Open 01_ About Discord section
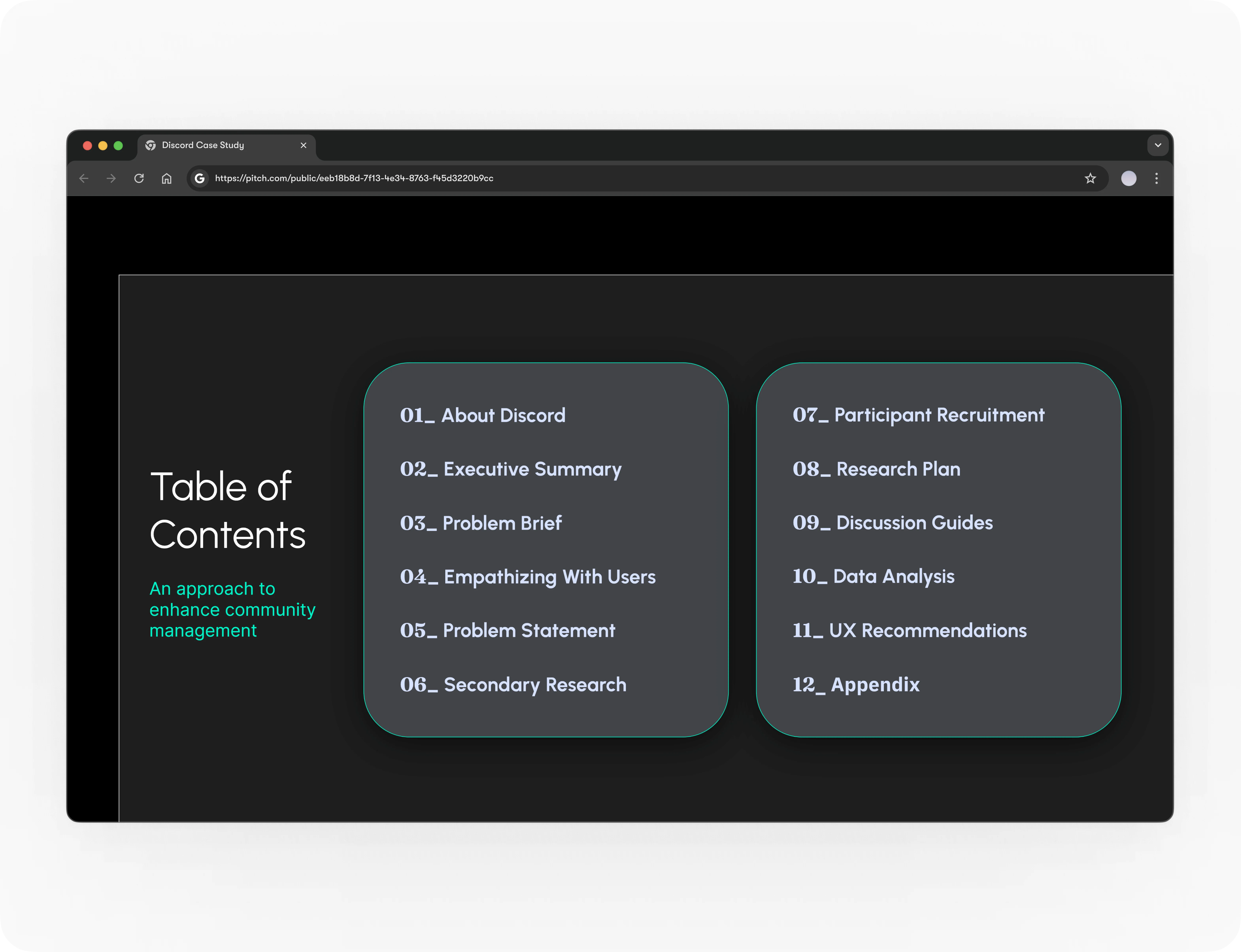Viewport: 1241px width, 952px height. point(483,415)
